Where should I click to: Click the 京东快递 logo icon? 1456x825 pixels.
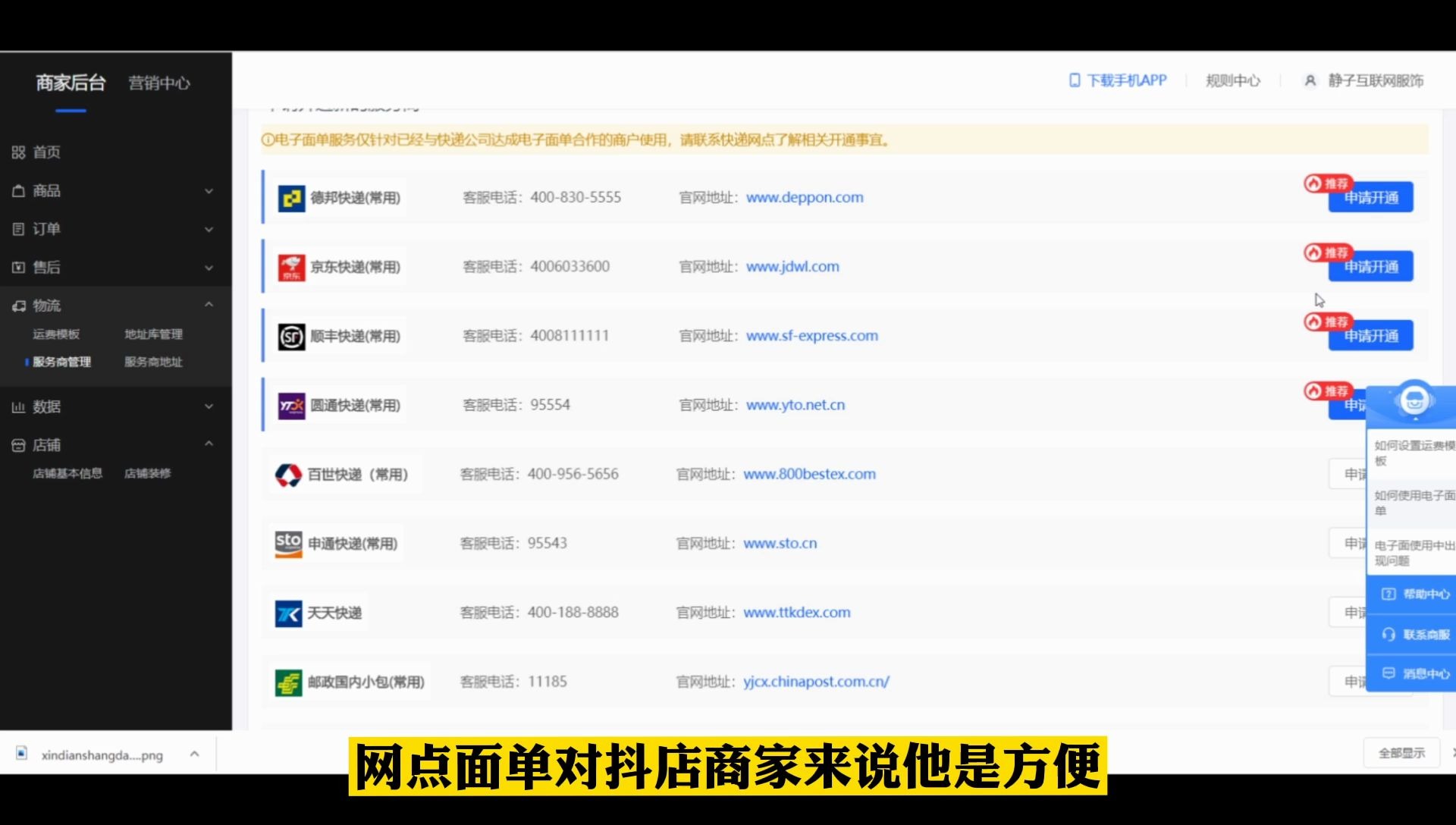291,268
